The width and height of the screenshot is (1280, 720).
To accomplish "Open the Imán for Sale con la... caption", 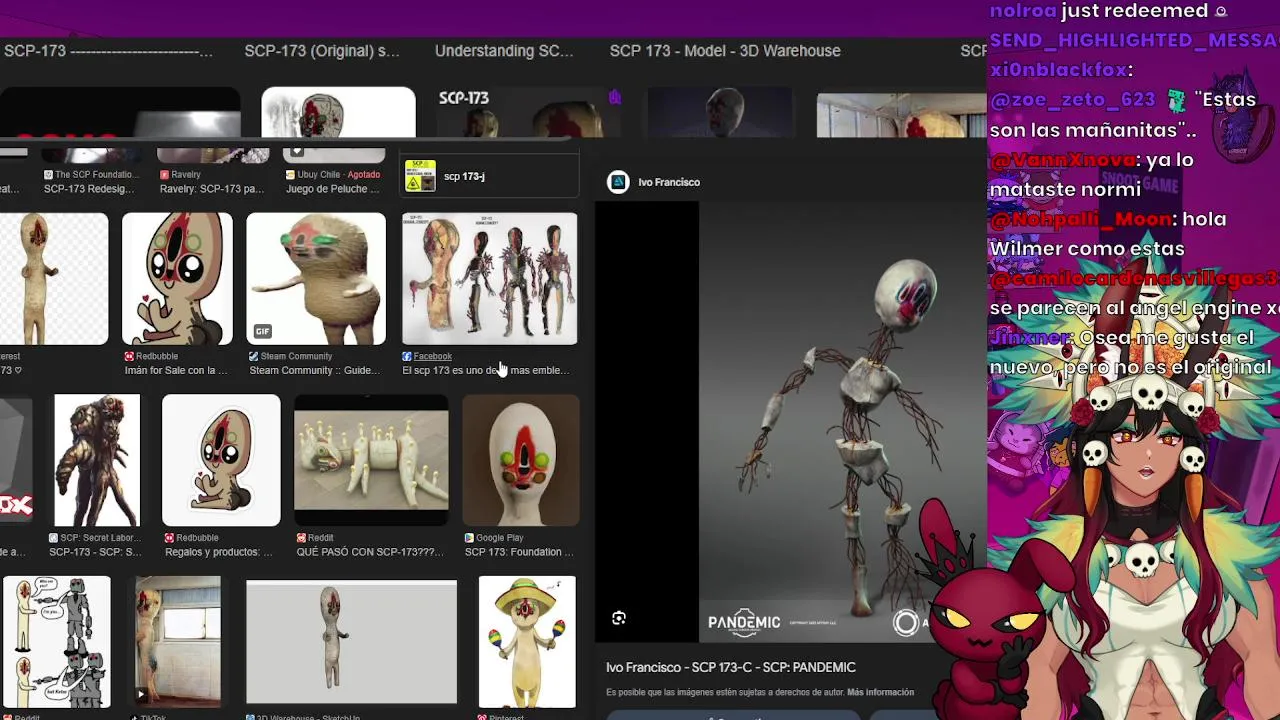I will tap(176, 370).
